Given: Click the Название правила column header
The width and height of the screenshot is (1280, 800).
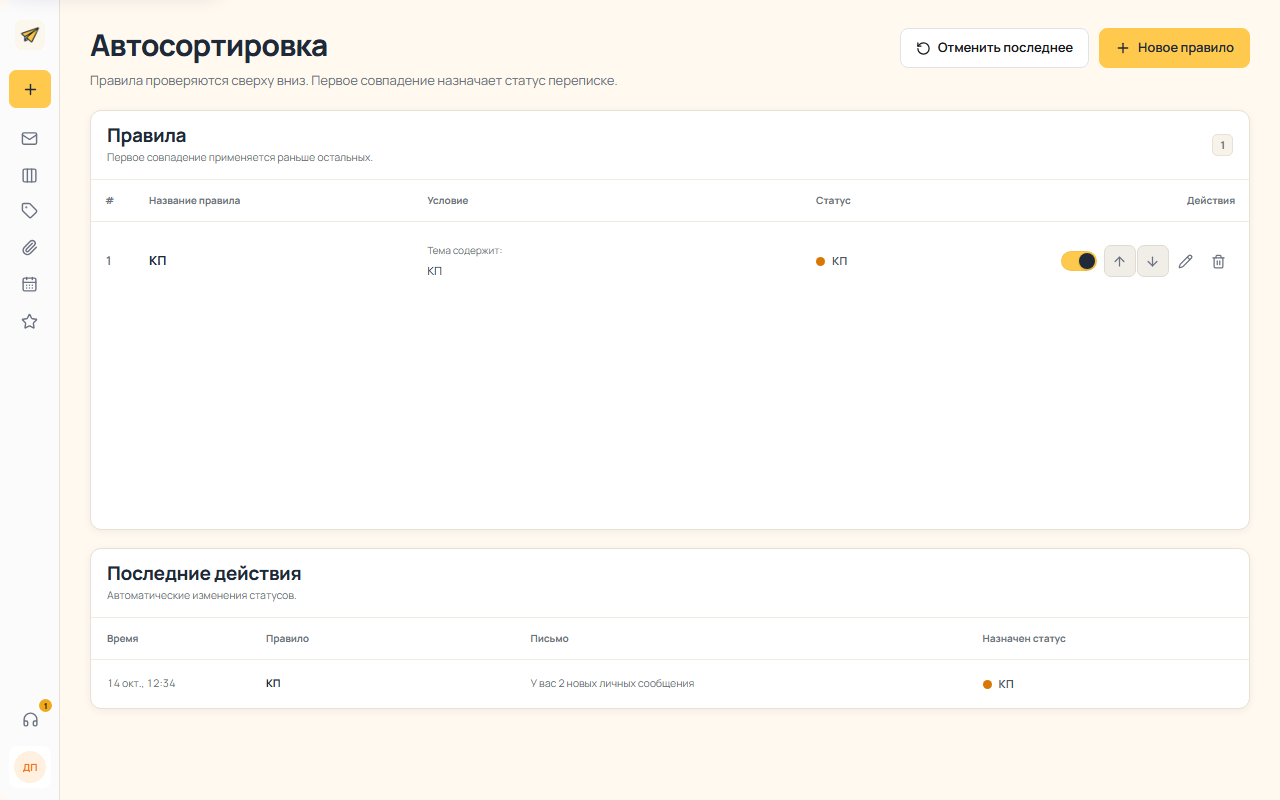Looking at the screenshot, I should coord(194,201).
